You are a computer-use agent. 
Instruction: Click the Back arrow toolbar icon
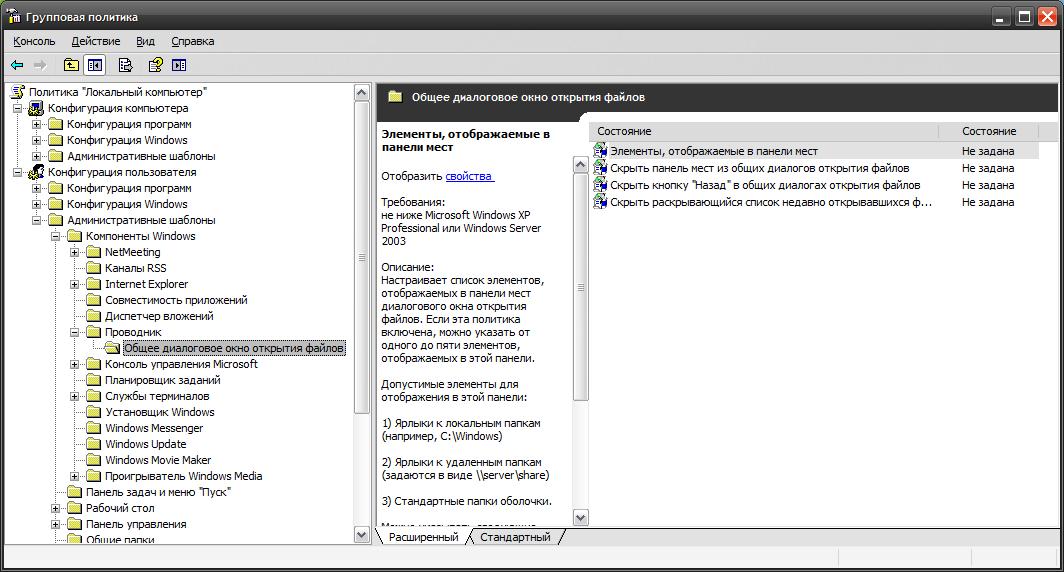click(17, 65)
